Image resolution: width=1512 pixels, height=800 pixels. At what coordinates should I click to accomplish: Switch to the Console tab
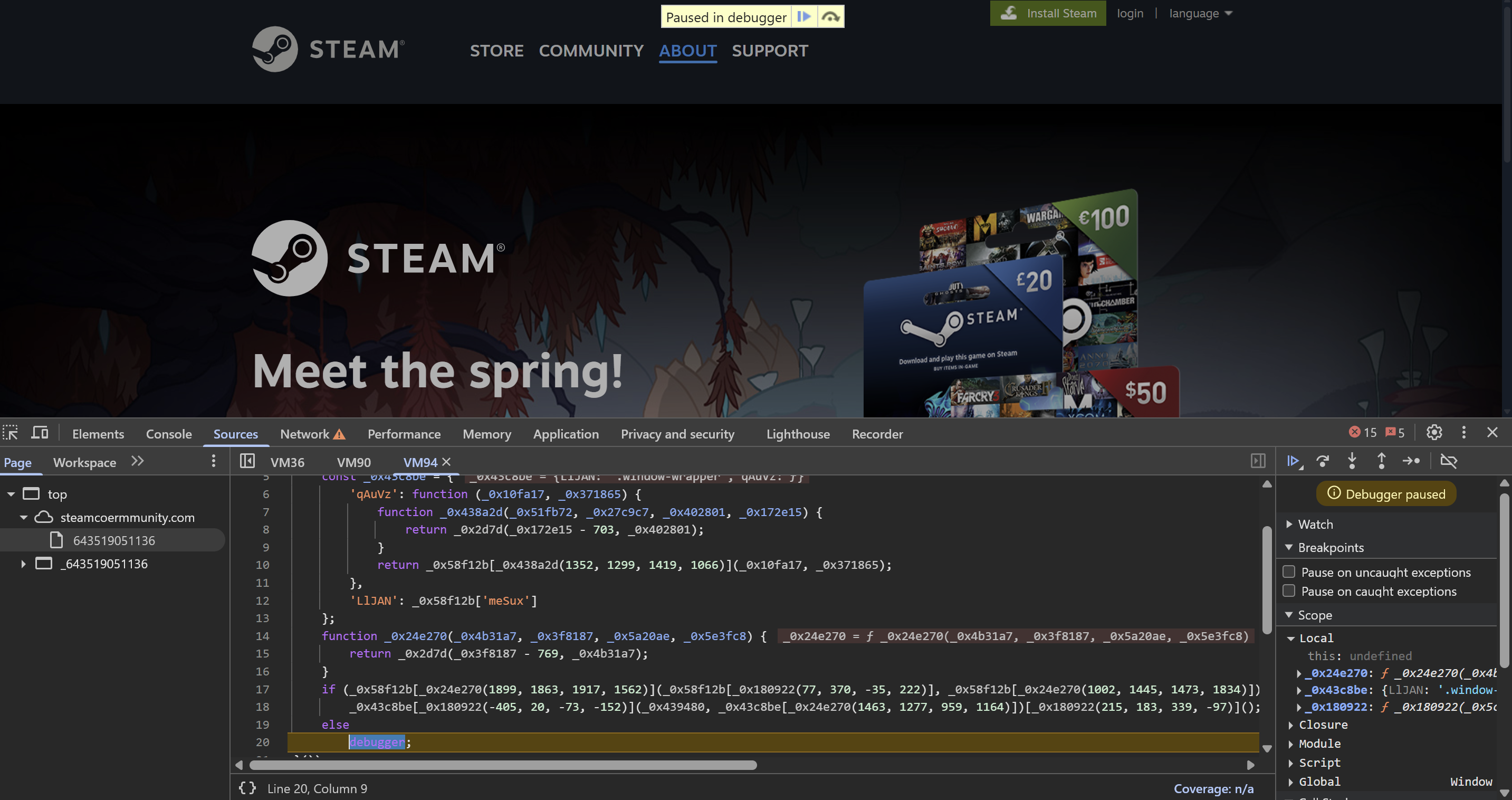169,434
